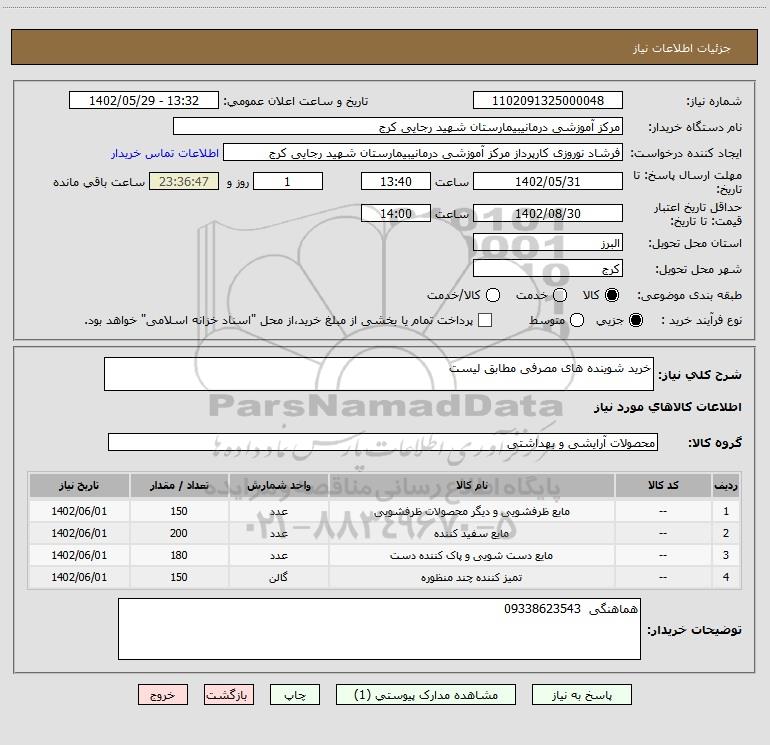Click the اطلاعات کالاهای مورد نیاز section heading
Image resolution: width=770 pixels, height=745 pixels.
[667, 407]
